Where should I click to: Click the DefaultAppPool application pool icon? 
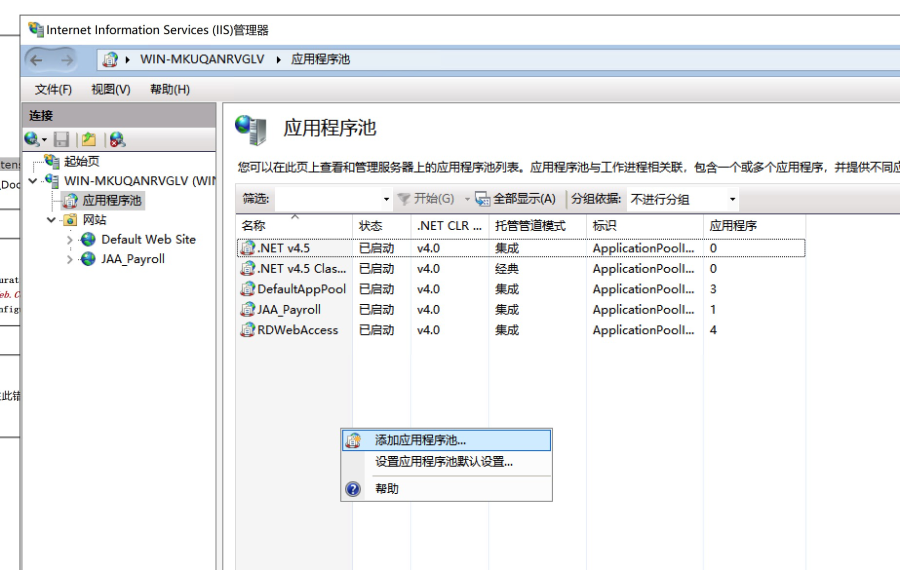pyautogui.click(x=248, y=289)
